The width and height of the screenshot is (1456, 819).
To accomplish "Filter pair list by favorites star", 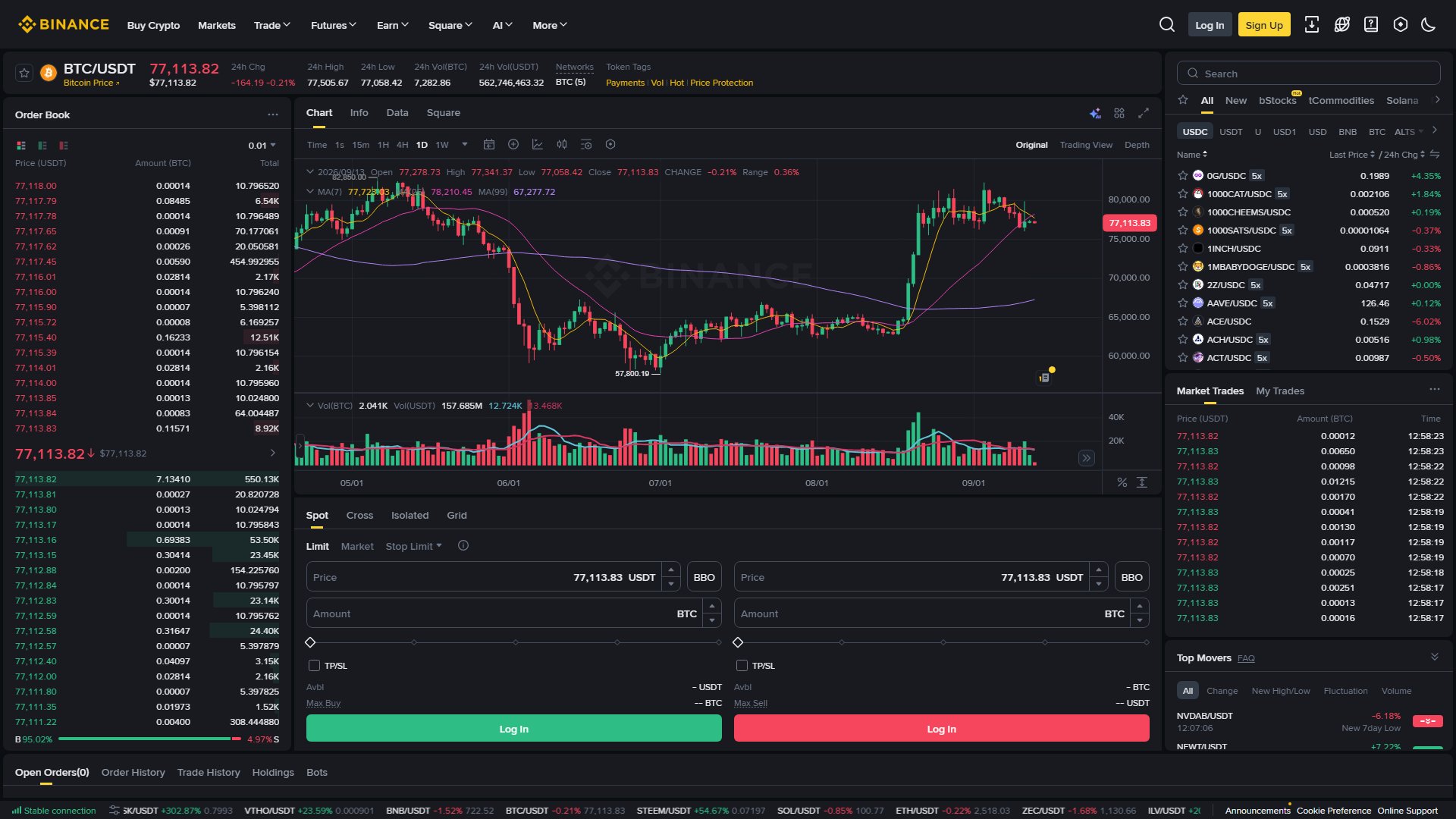I will pos(1183,100).
